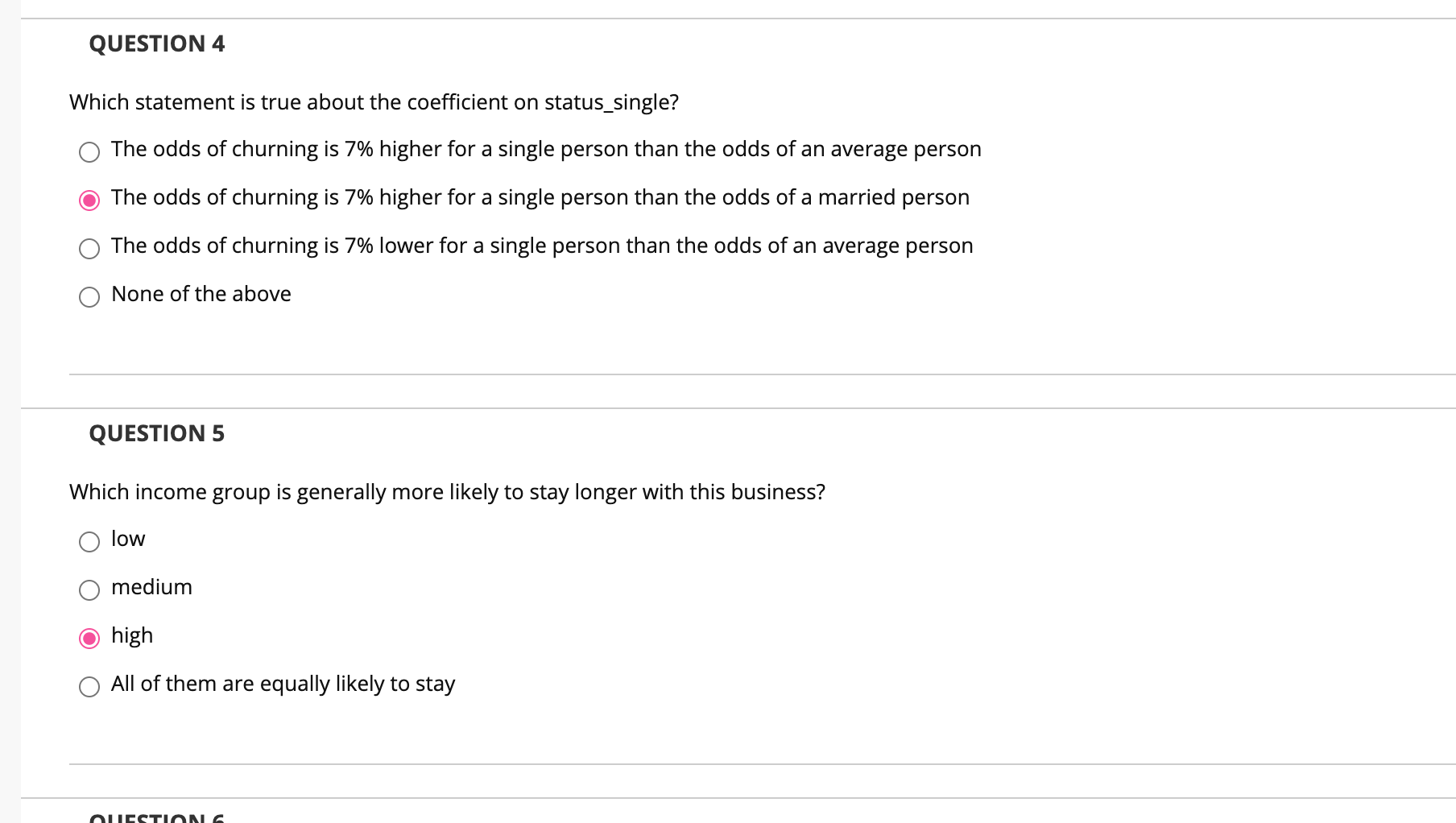1456x823 pixels.
Task: Choose 'low' income group answer
Action: point(89,542)
